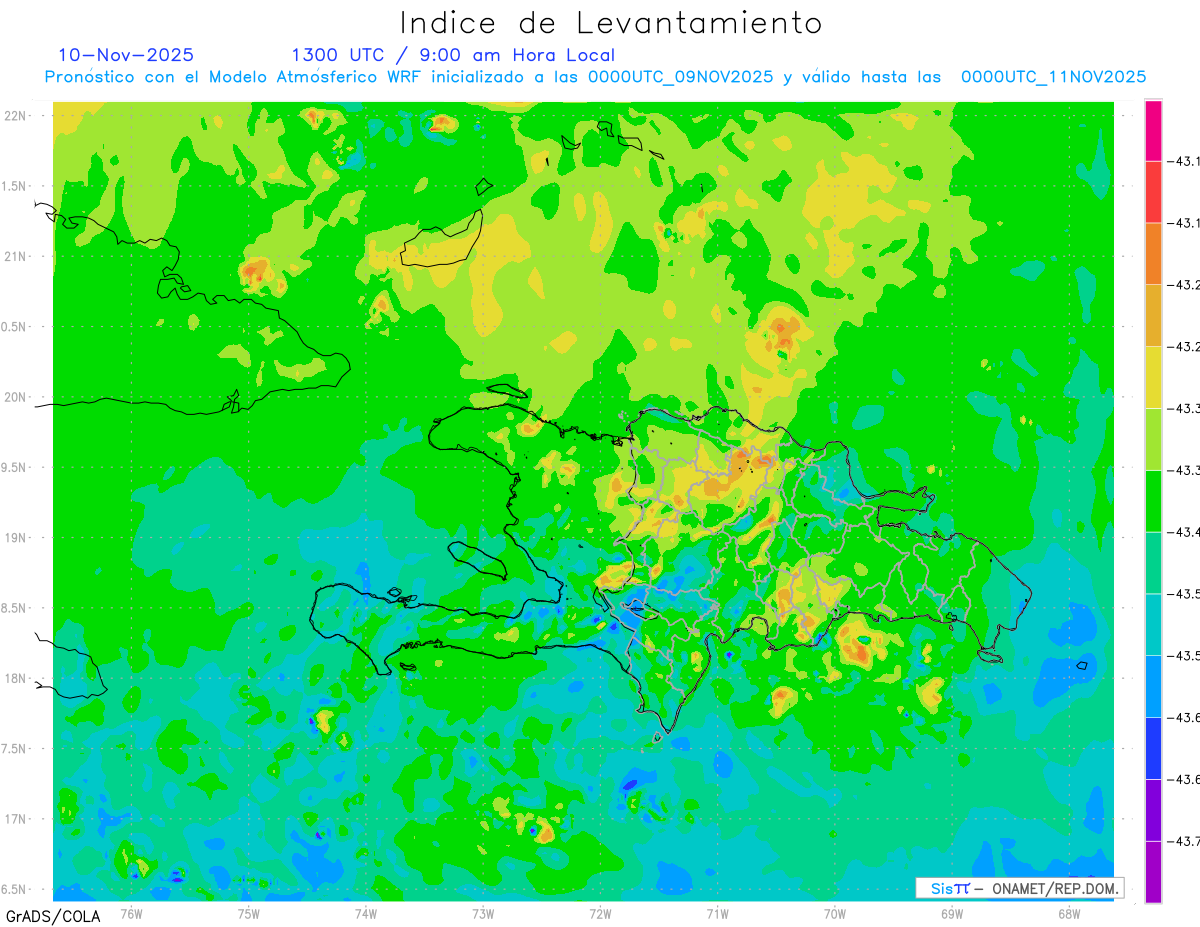Click the 18N latitude label
The image size is (1200, 927).
click(x=16, y=678)
